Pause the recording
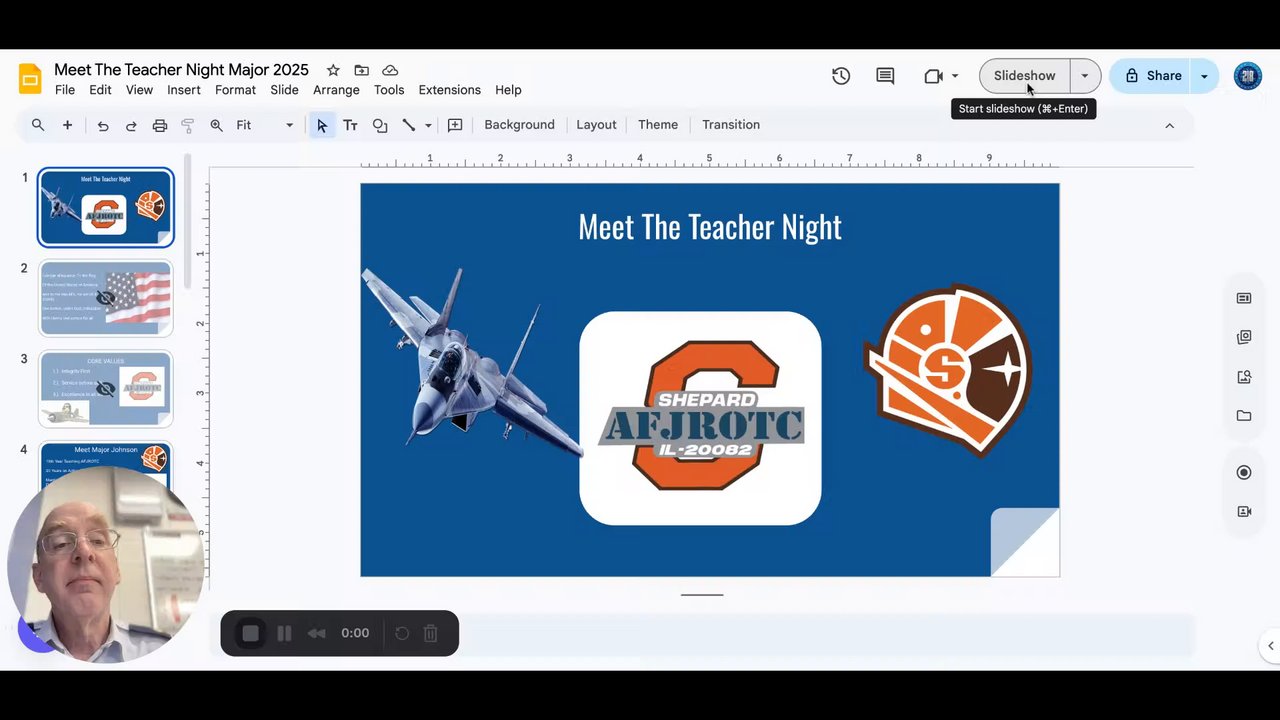Viewport: 1280px width, 720px height. pyautogui.click(x=284, y=633)
